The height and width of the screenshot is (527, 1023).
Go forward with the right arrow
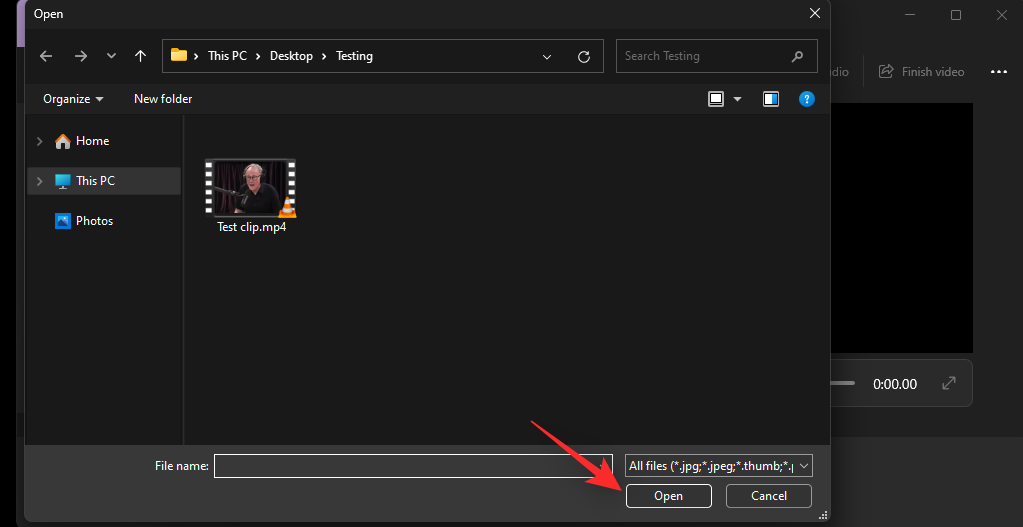point(81,56)
